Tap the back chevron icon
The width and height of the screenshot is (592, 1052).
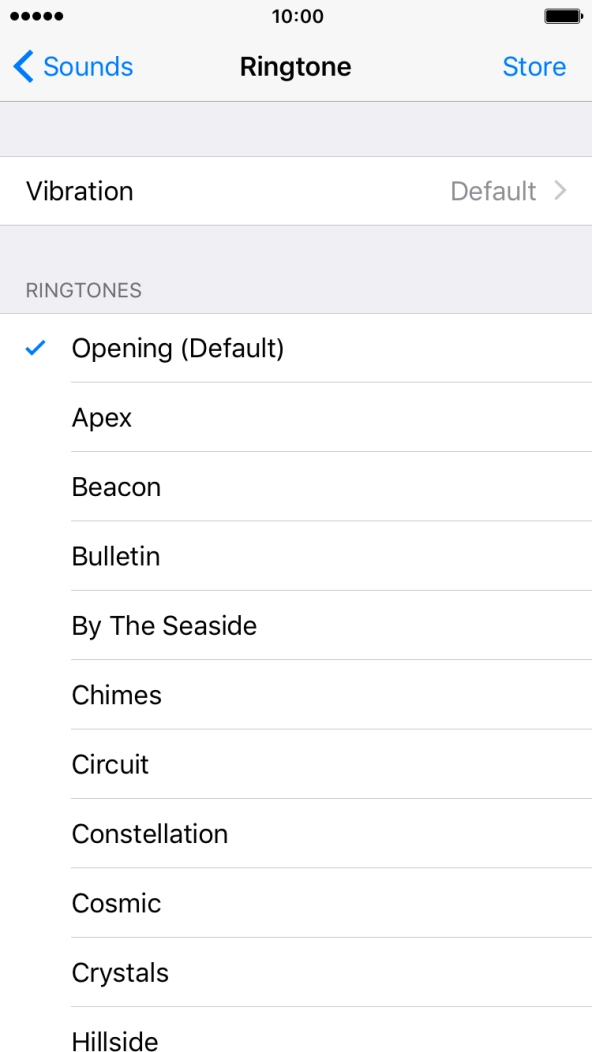(20, 66)
